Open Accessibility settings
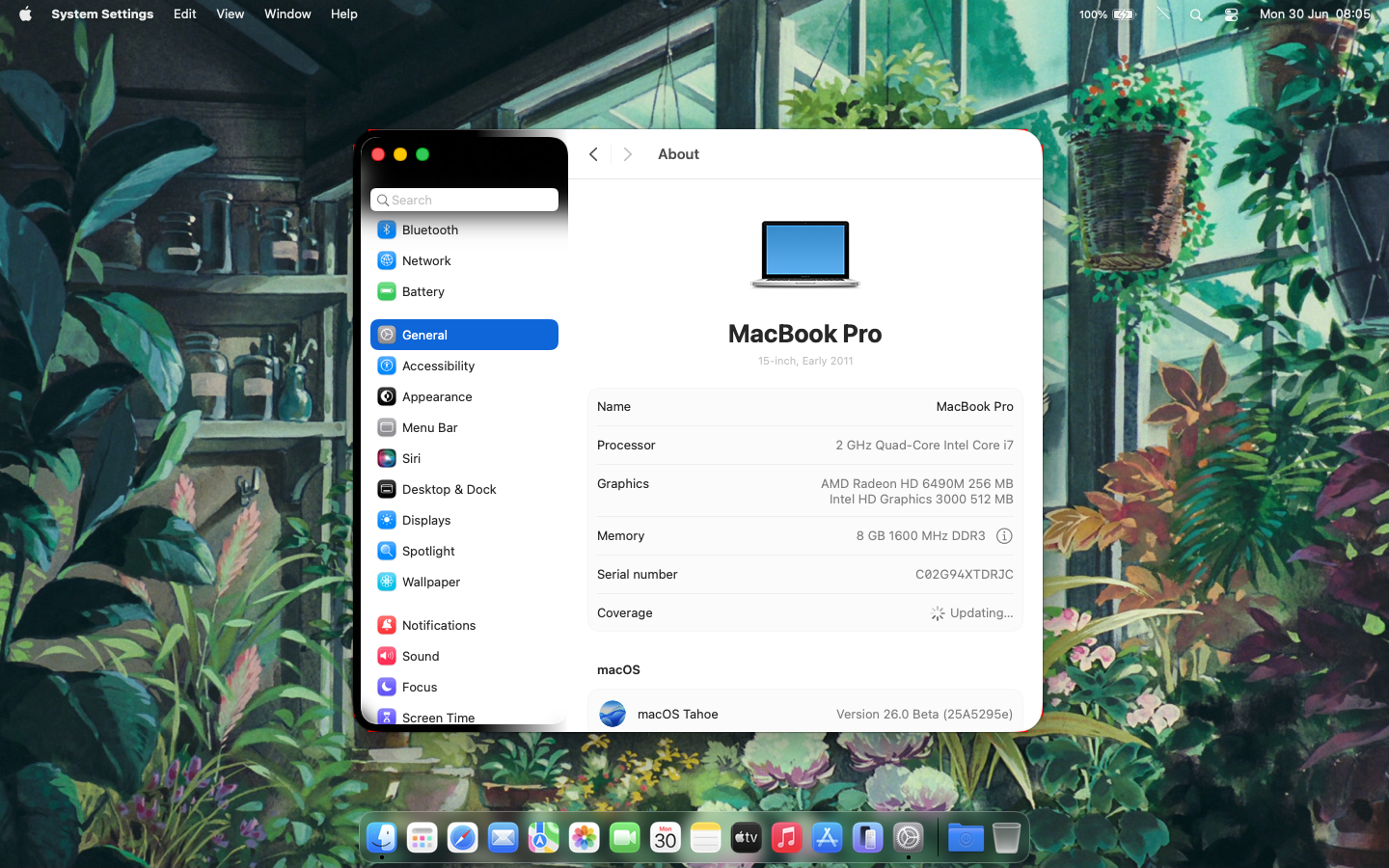 point(438,366)
